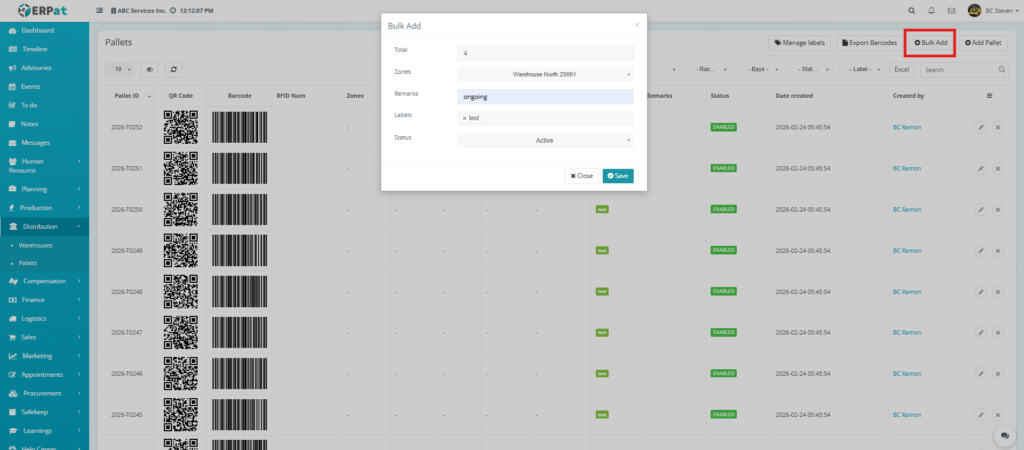Click the refresh table icon
1024x450 pixels.
tap(174, 70)
